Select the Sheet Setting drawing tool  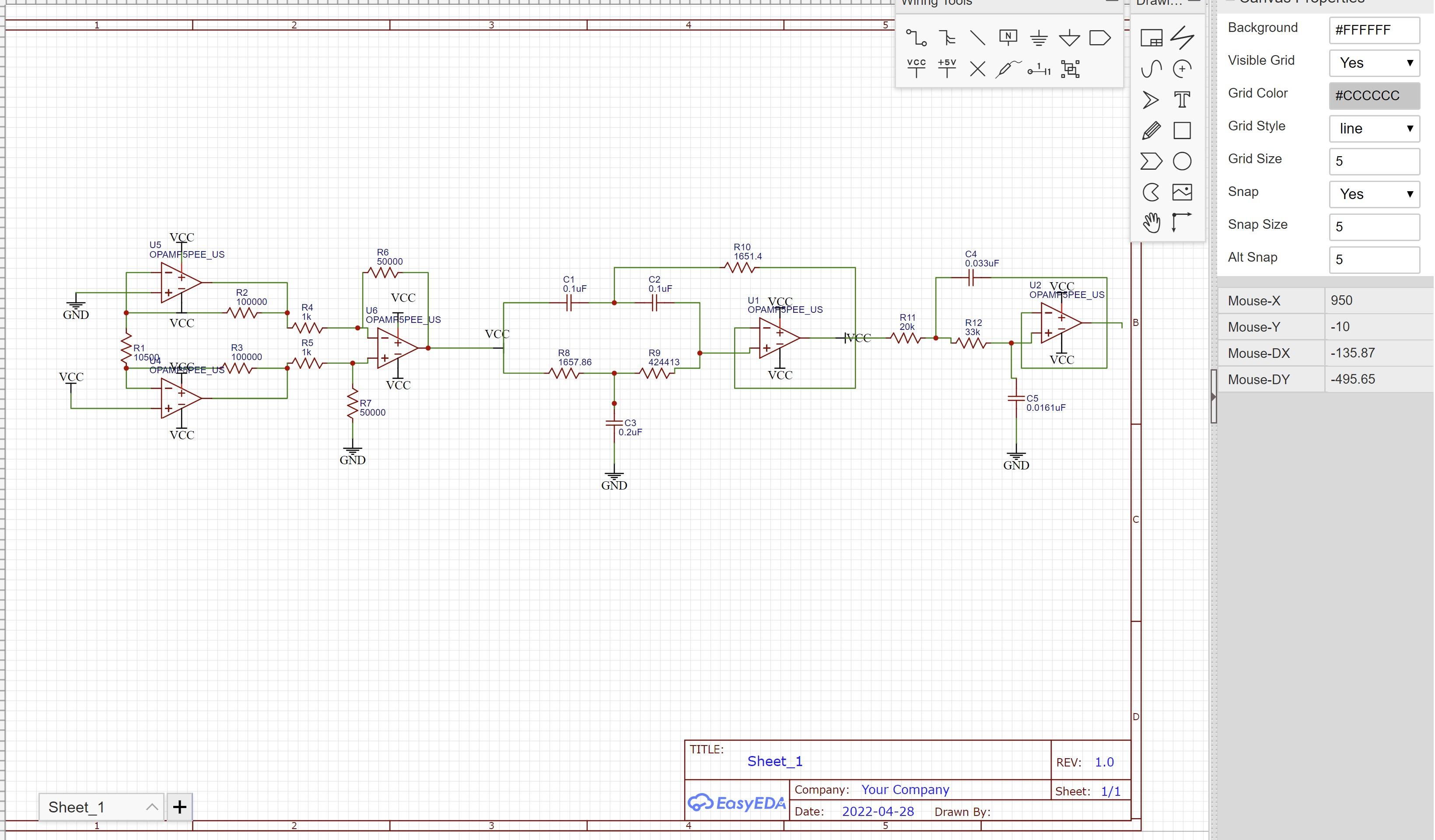point(1151,38)
